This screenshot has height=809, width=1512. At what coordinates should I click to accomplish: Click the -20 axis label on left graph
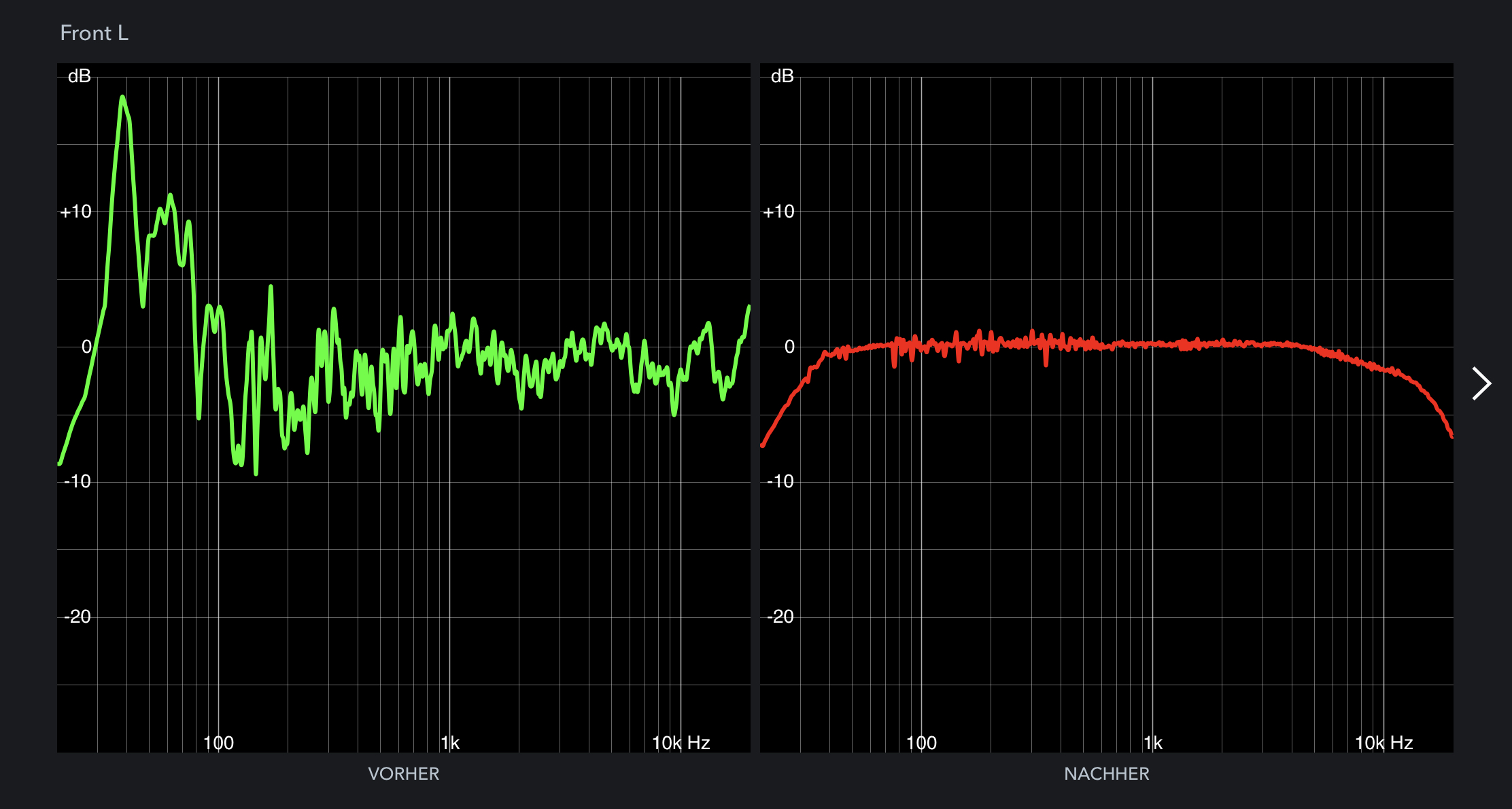coord(77,617)
